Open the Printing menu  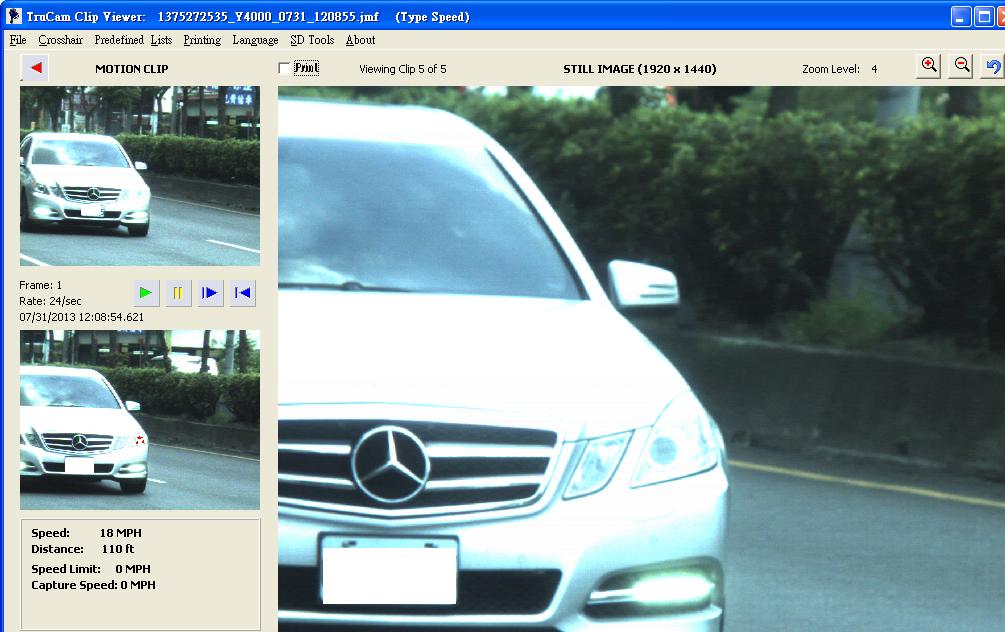coord(202,40)
